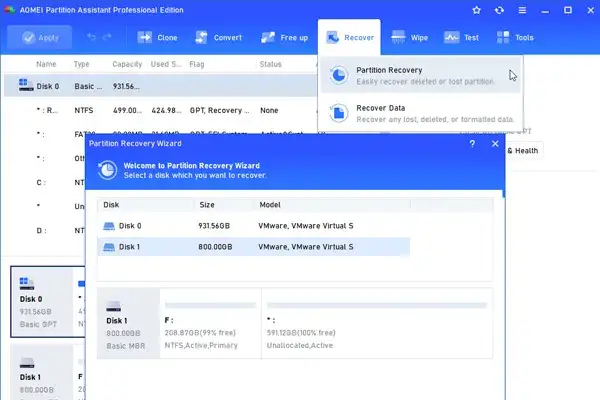600x400 pixels.
Task: Click the unallocated space usage bar
Action: click(x=377, y=305)
